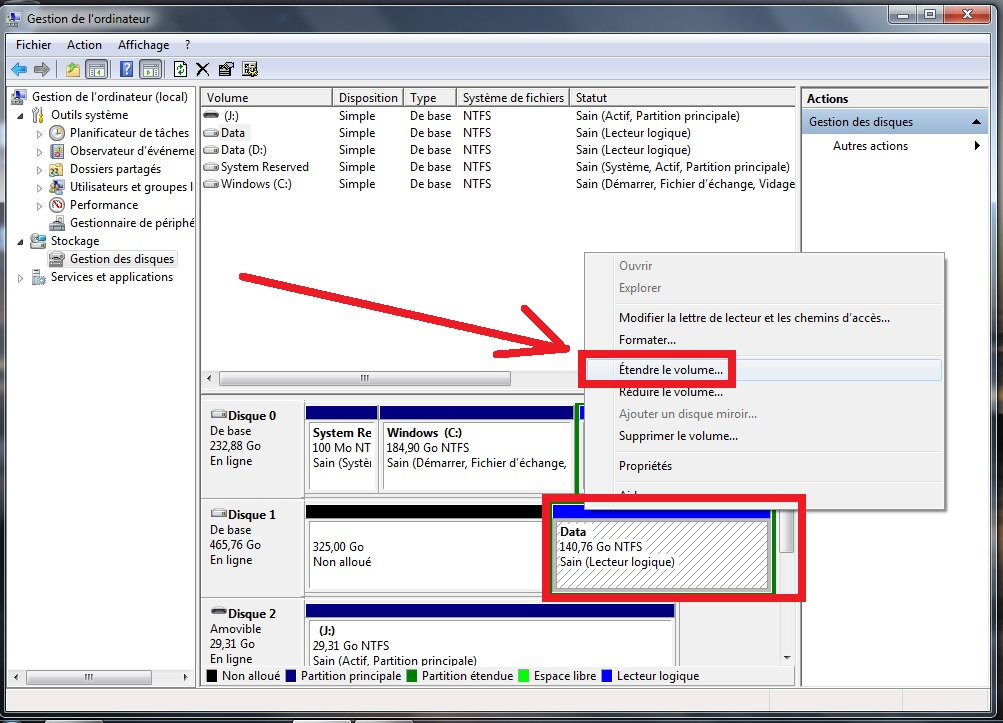
Task: Click the volume list horizontal scrollbar thumb
Action: click(x=365, y=378)
